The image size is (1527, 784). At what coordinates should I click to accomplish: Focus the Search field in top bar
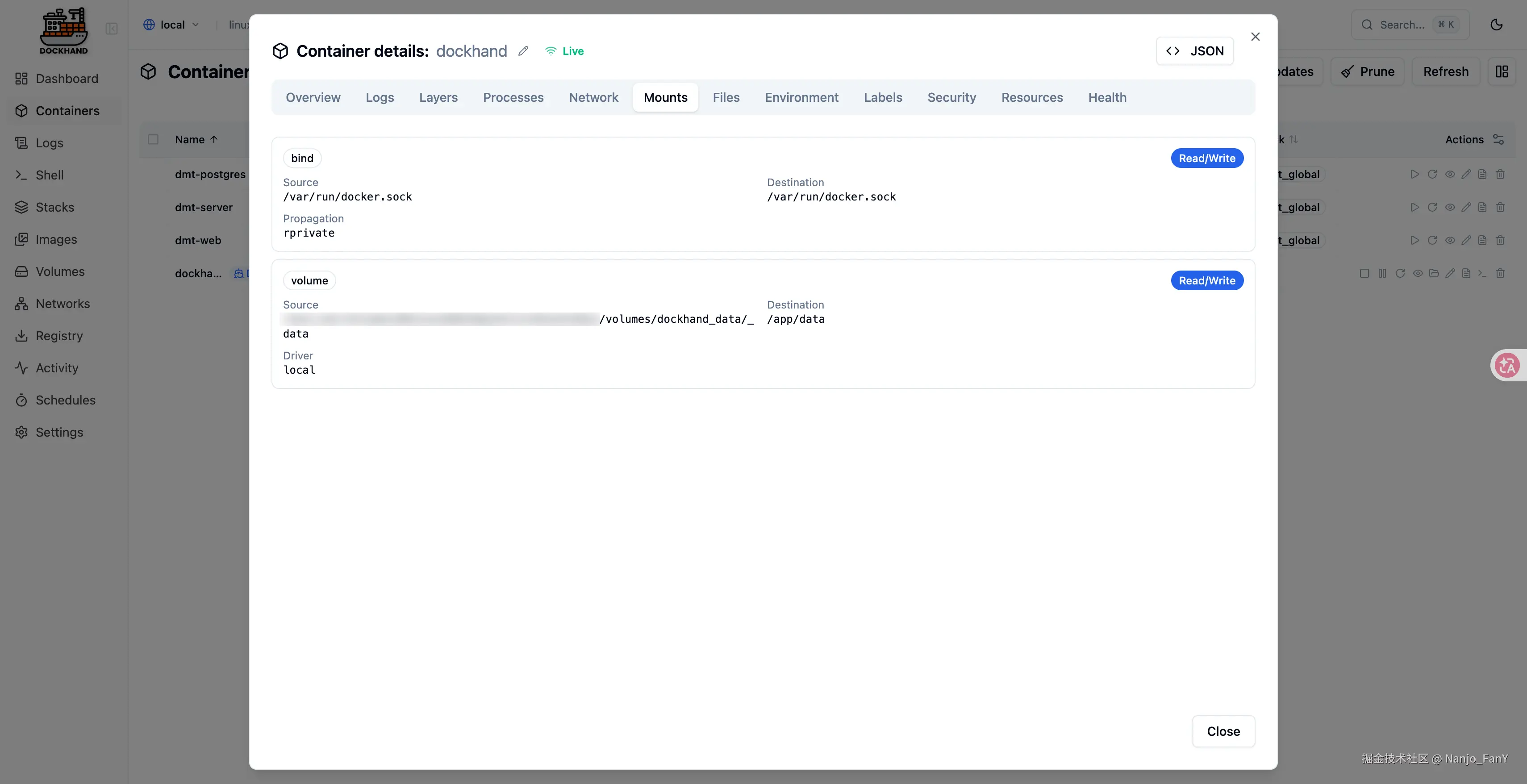pos(1410,25)
